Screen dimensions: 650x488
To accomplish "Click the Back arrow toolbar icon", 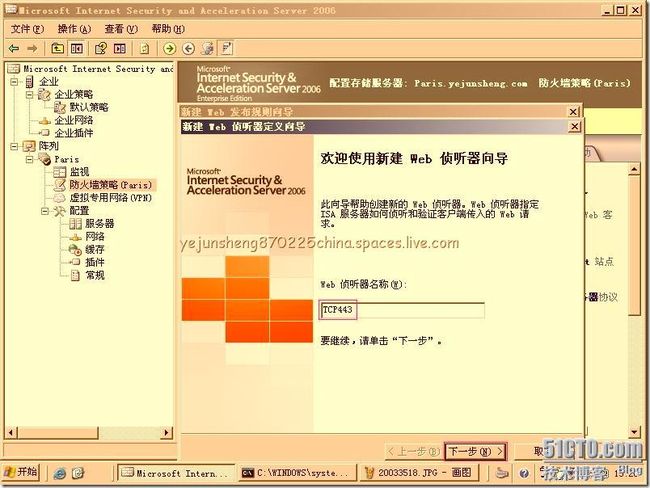I will 14,49.
